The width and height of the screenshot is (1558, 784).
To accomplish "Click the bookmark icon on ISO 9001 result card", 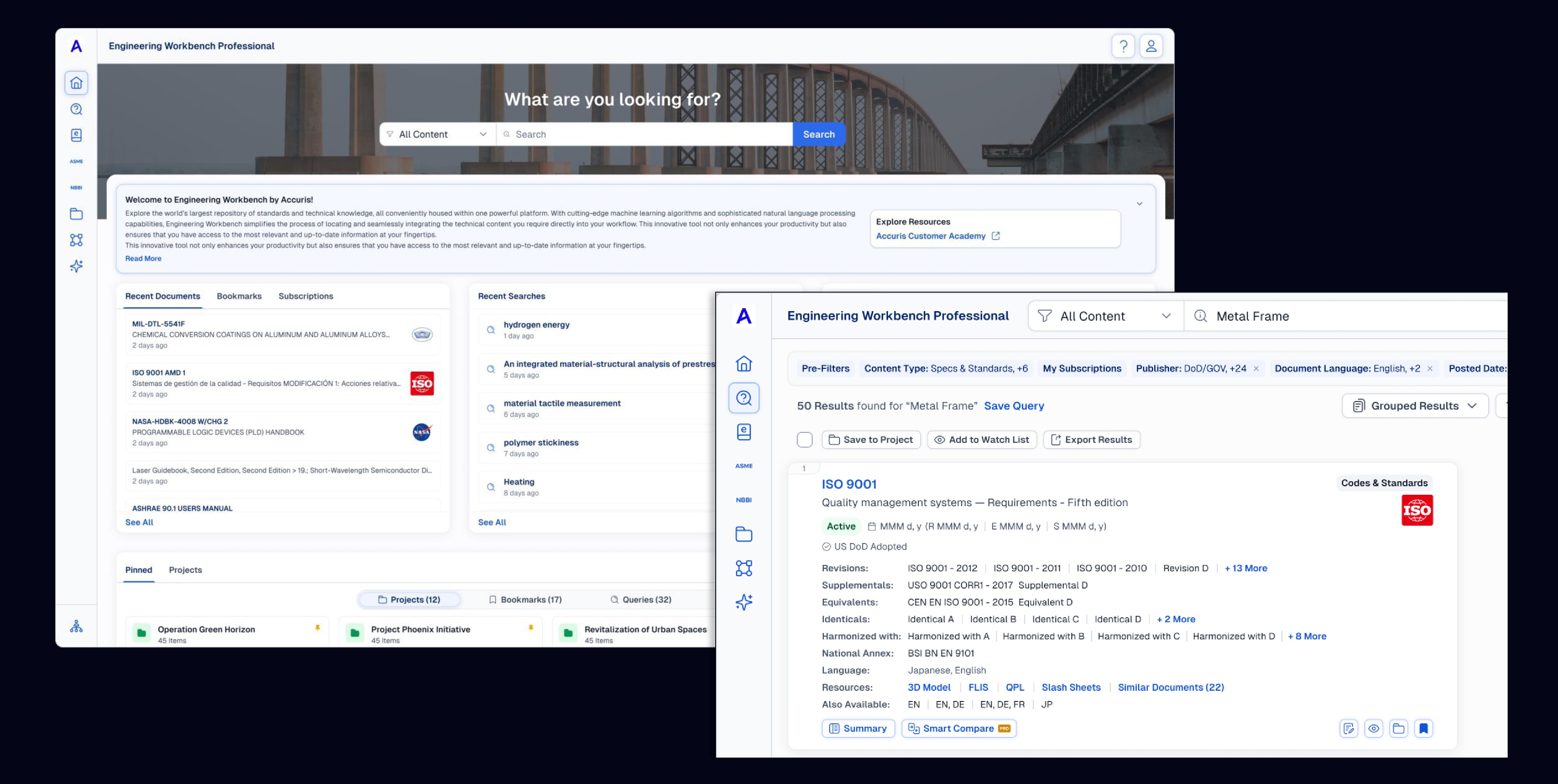I will point(1424,728).
